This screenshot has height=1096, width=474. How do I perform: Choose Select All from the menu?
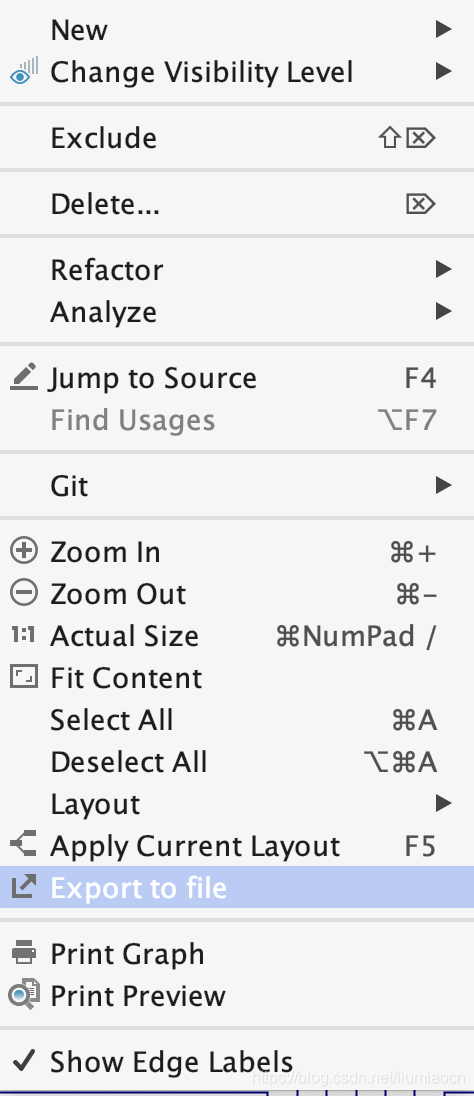tap(237, 720)
